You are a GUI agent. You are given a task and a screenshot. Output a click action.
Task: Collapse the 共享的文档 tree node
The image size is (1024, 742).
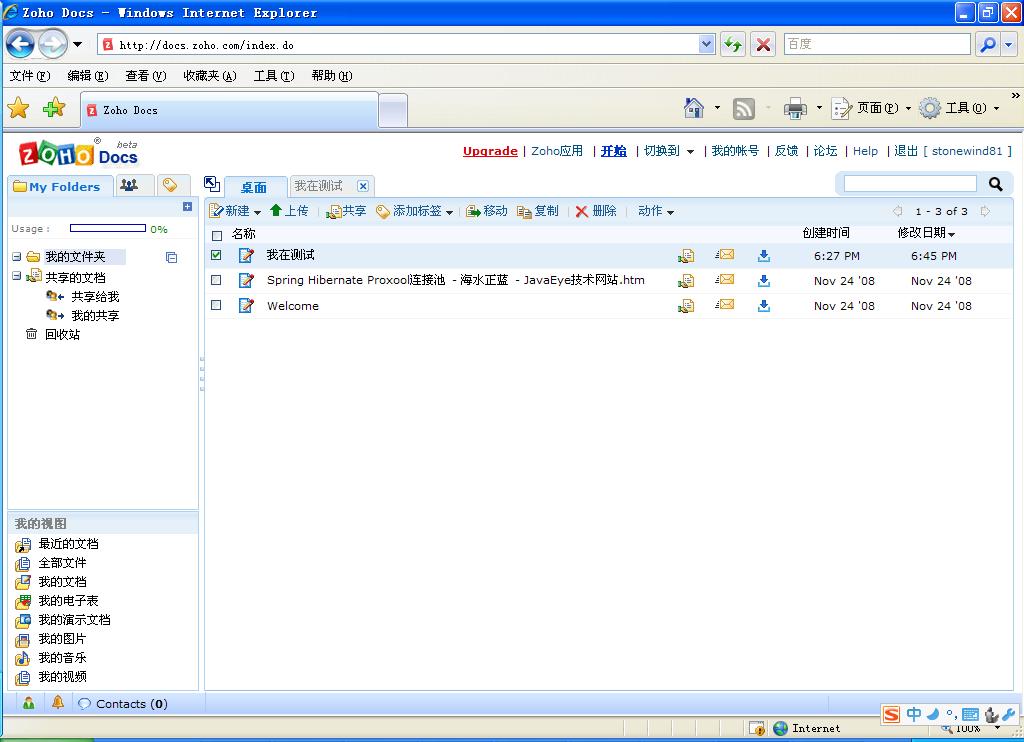[x=16, y=276]
